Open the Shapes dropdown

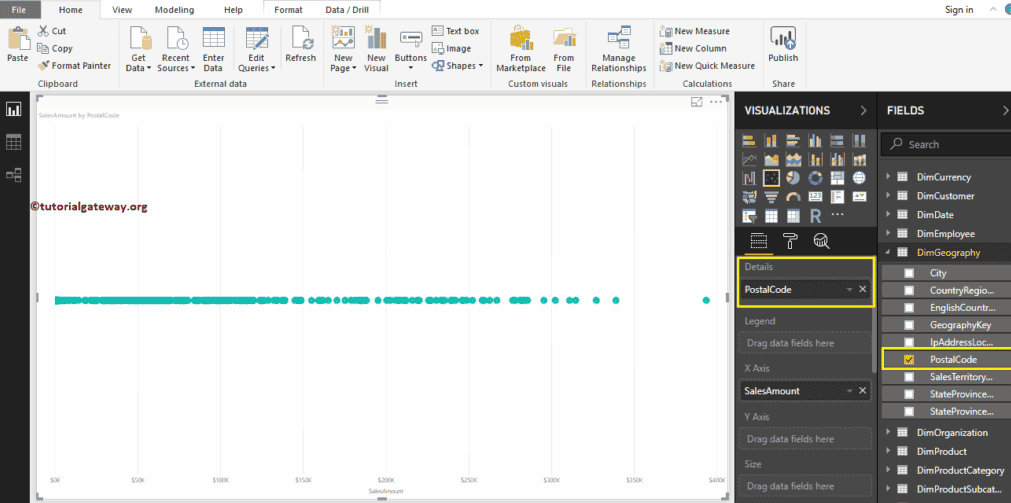coord(458,66)
